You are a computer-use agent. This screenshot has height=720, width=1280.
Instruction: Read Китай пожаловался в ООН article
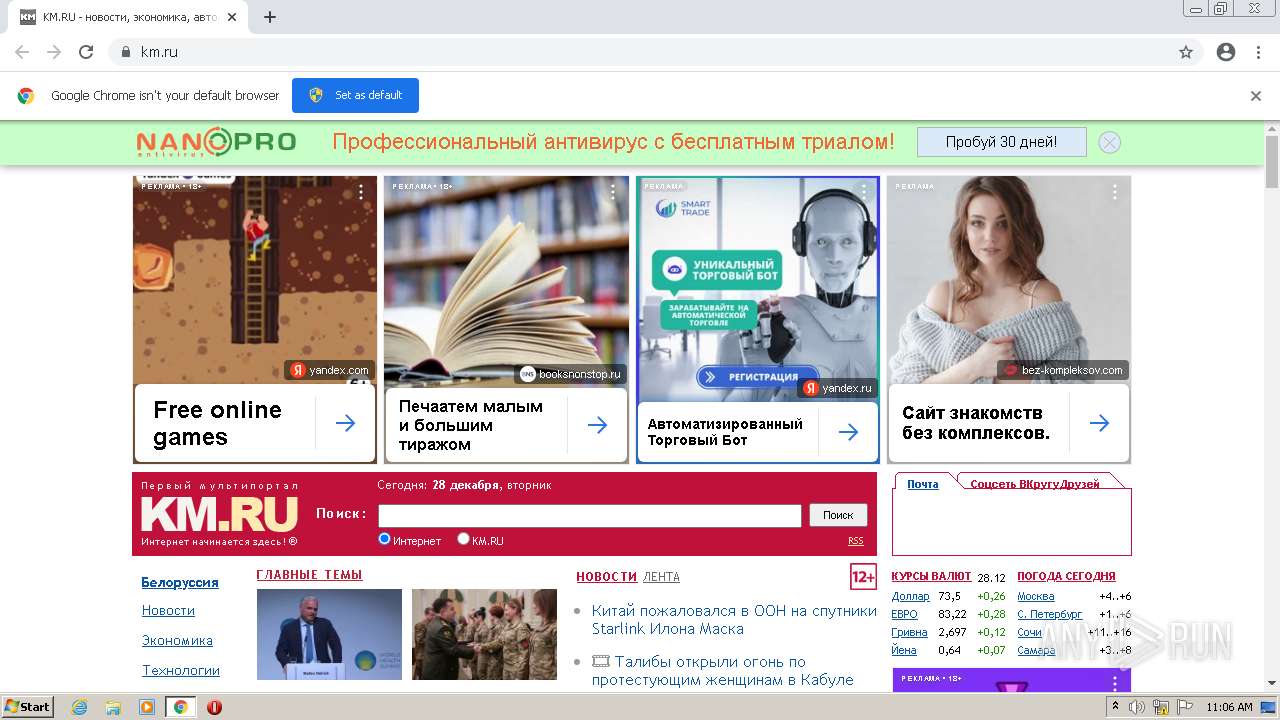click(x=734, y=619)
